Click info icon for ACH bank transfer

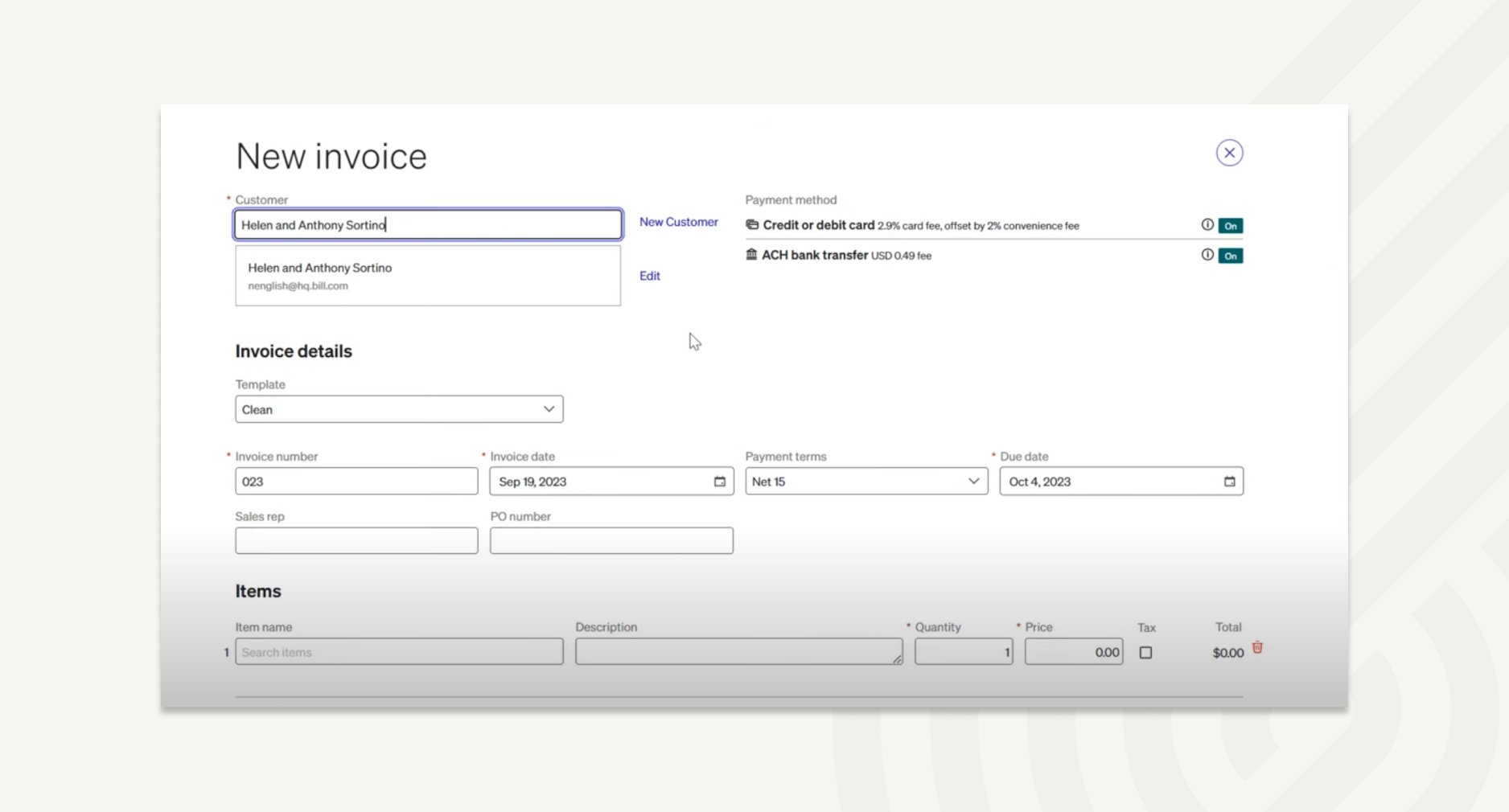(1207, 255)
